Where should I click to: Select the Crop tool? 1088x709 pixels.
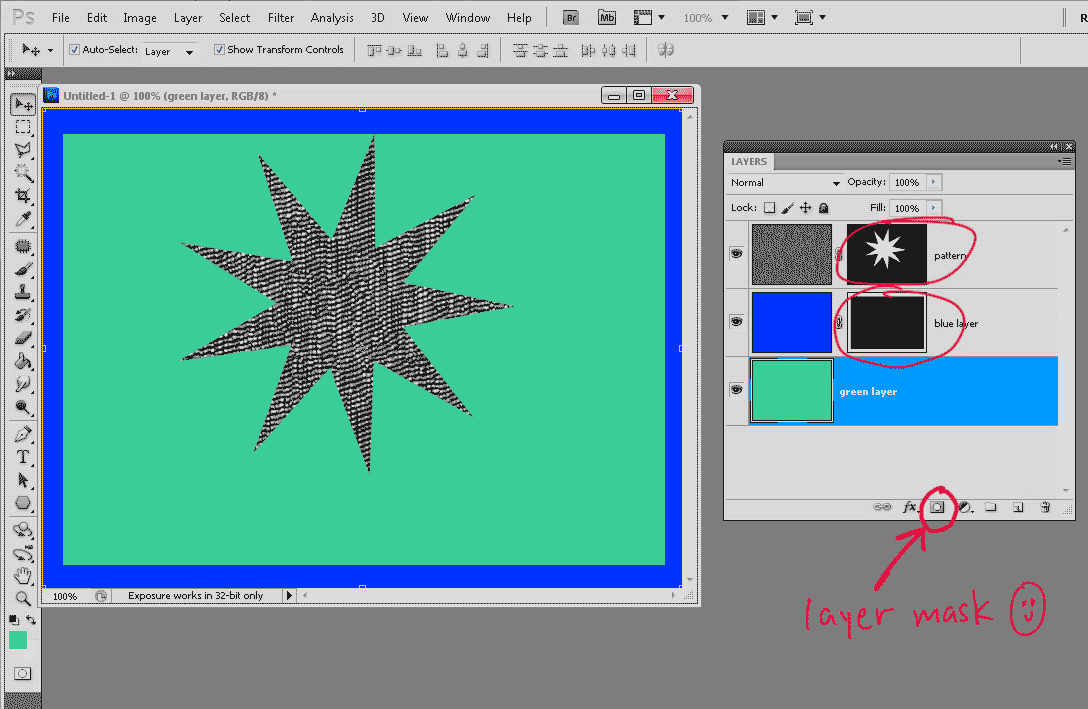[x=22, y=196]
